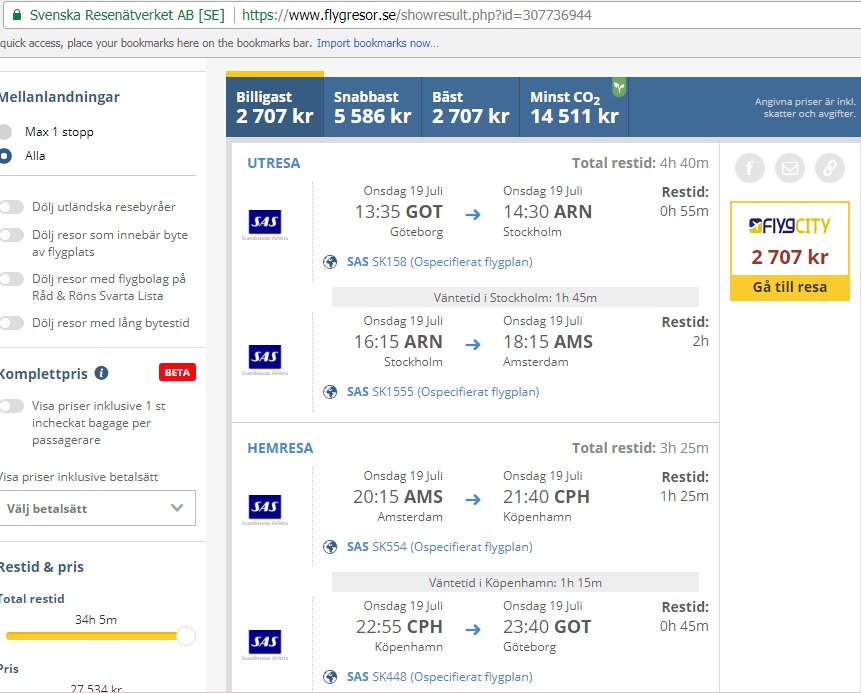Viewport: 861px width, 693px height.
Task: Open the Välj betalsätt dropdown
Action: tap(97, 508)
